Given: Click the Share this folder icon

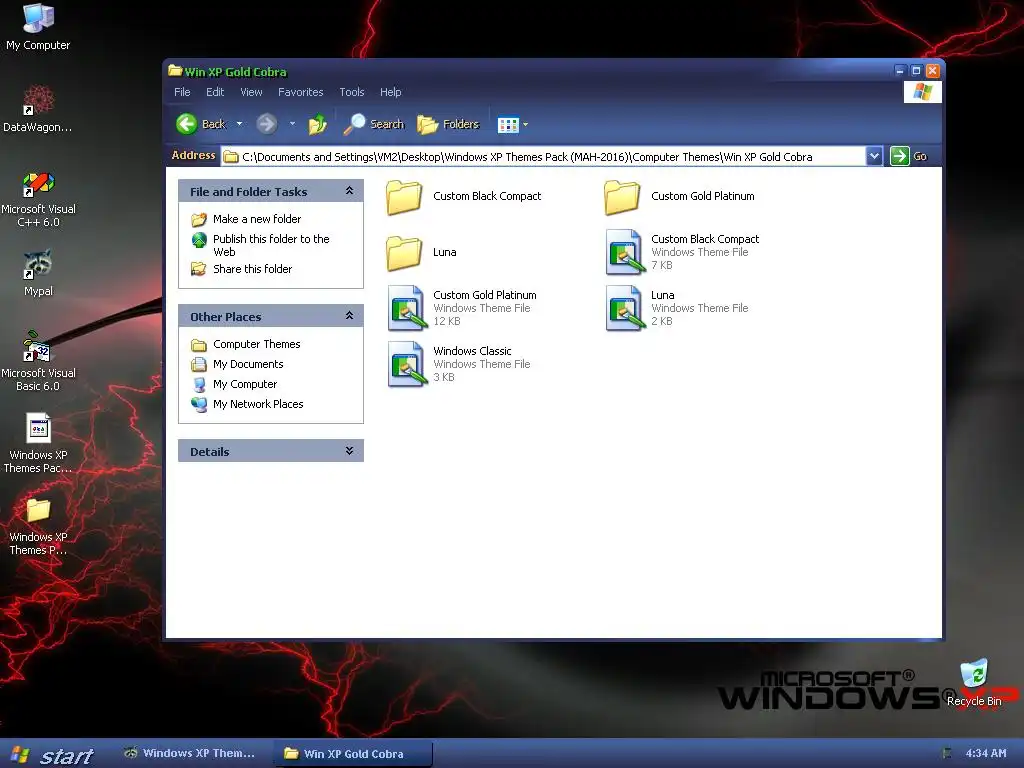Looking at the screenshot, I should click(199, 269).
